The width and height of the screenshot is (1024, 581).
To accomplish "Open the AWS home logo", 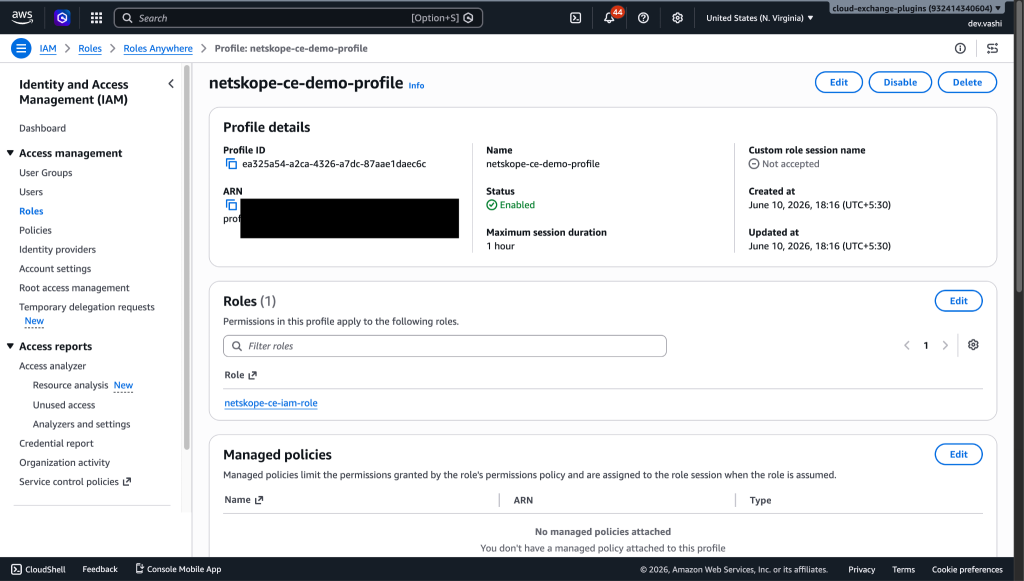I will click(22, 18).
